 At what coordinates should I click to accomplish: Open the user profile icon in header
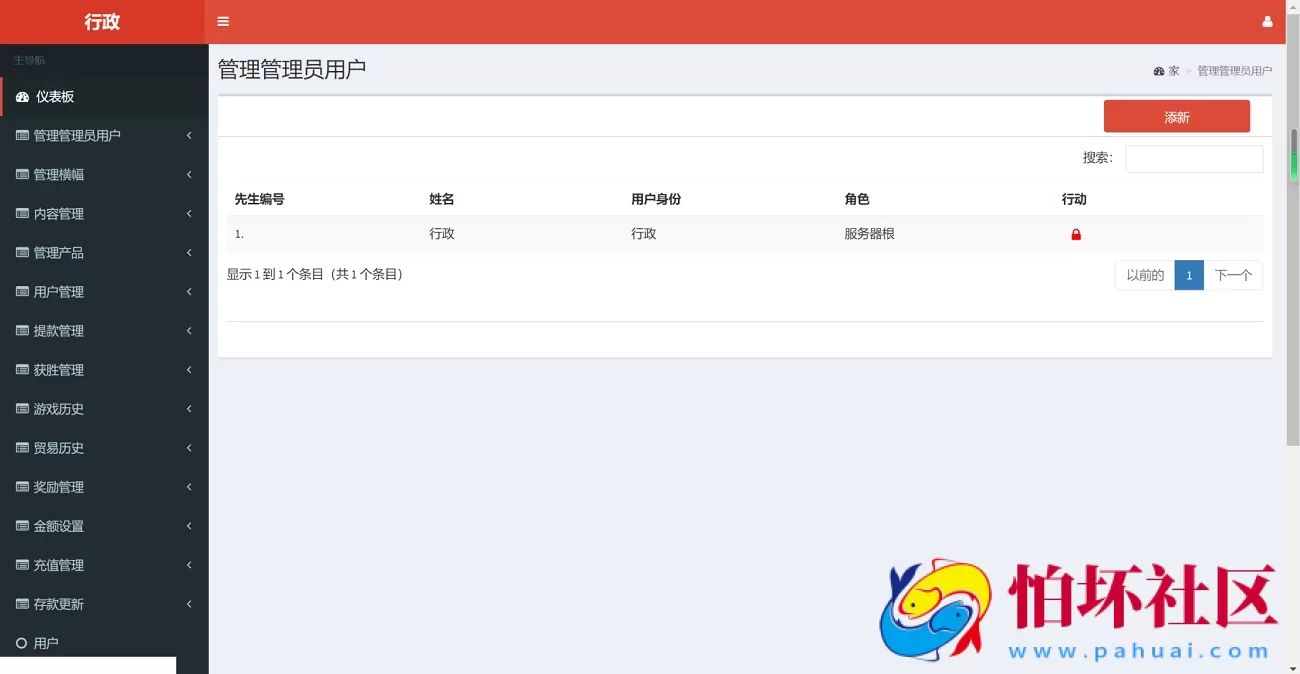tap(1267, 22)
